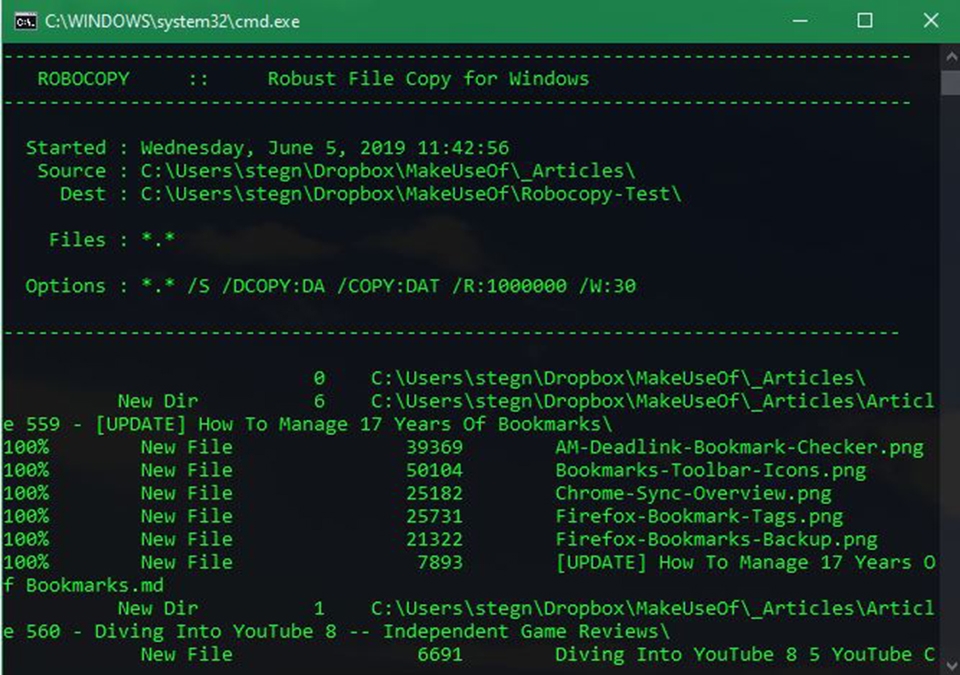The width and height of the screenshot is (960, 675).
Task: Click the Firefox-Bookmark-Tags.png entry
Action: coord(699,516)
